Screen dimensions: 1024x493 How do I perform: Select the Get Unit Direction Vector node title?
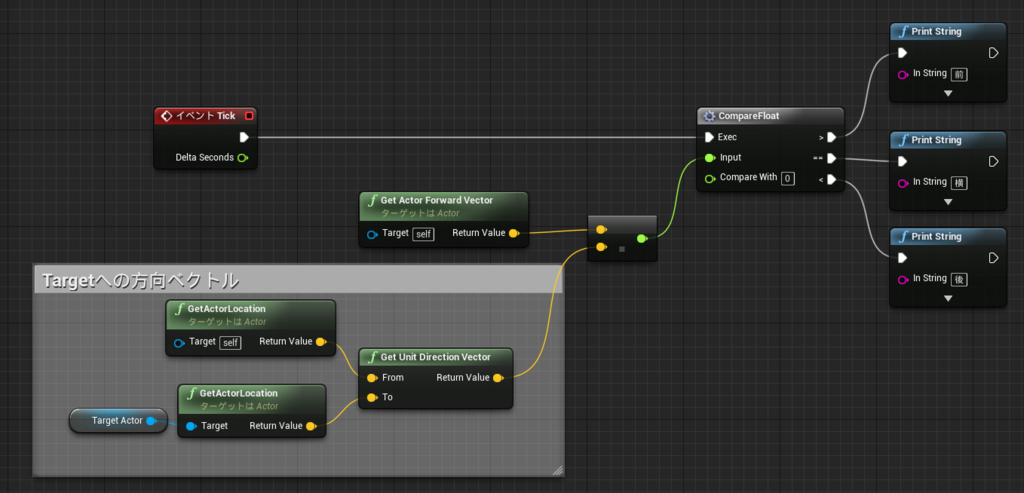click(436, 357)
